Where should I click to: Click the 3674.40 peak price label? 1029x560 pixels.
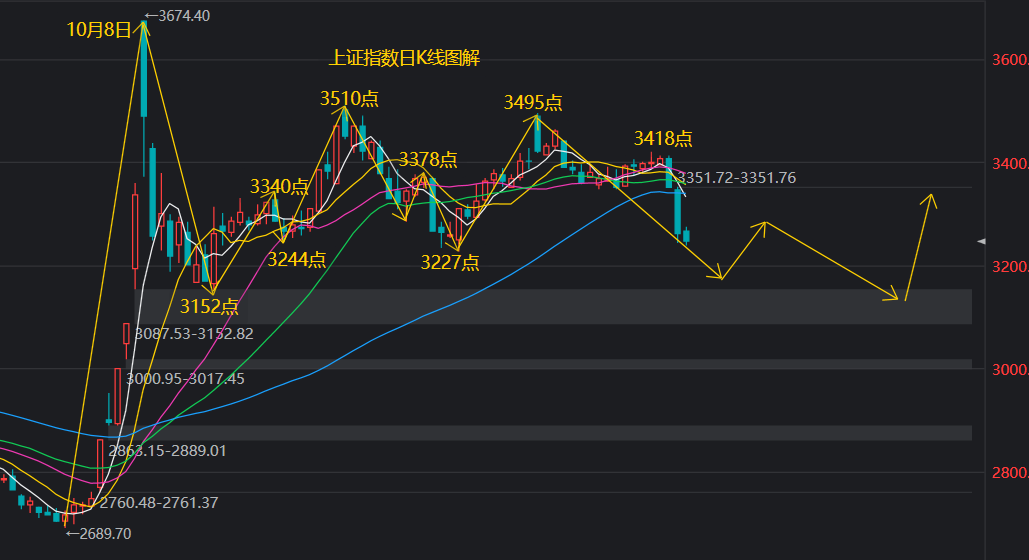click(177, 16)
